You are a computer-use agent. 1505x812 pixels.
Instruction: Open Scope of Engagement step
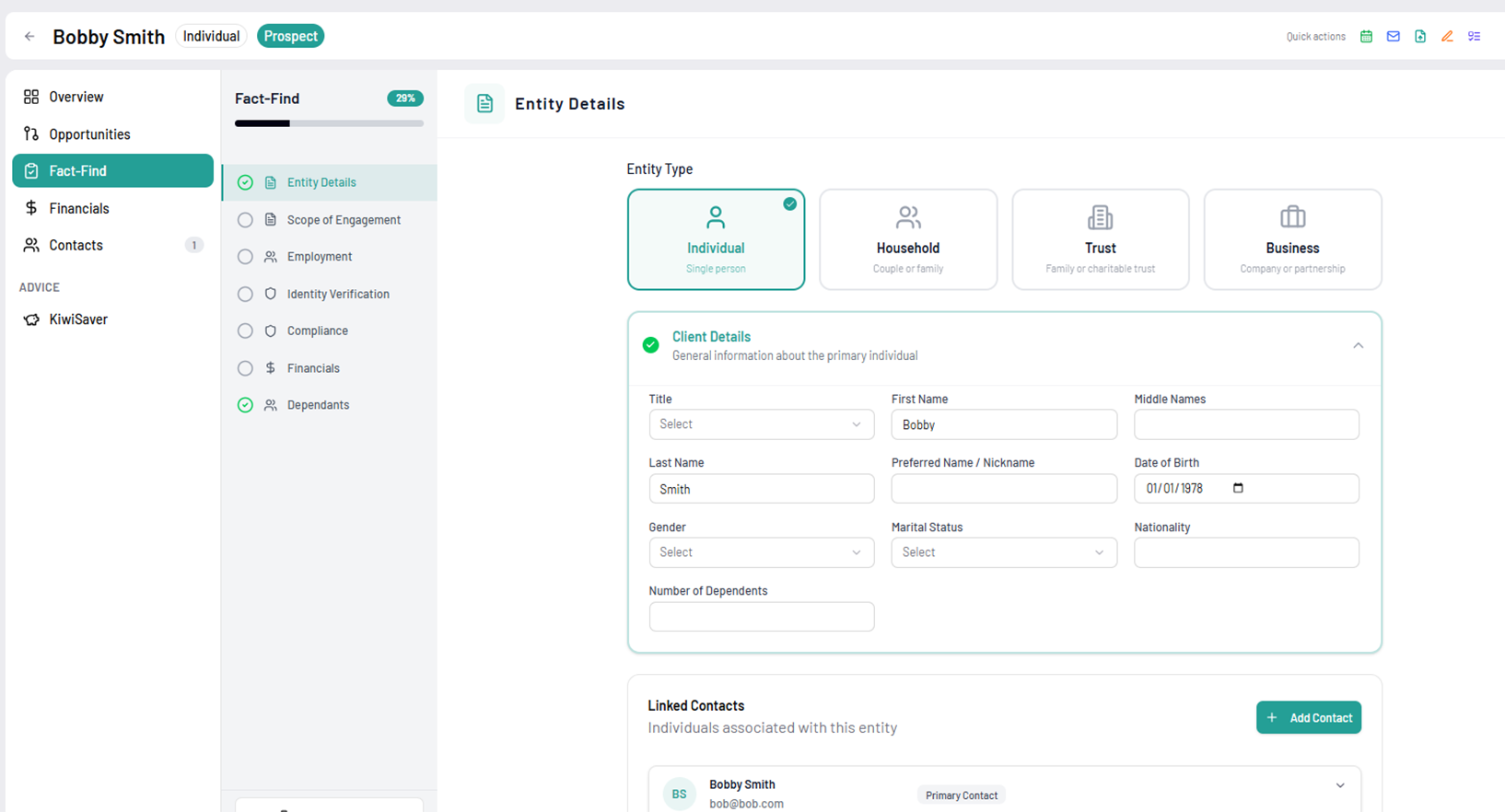tap(343, 220)
